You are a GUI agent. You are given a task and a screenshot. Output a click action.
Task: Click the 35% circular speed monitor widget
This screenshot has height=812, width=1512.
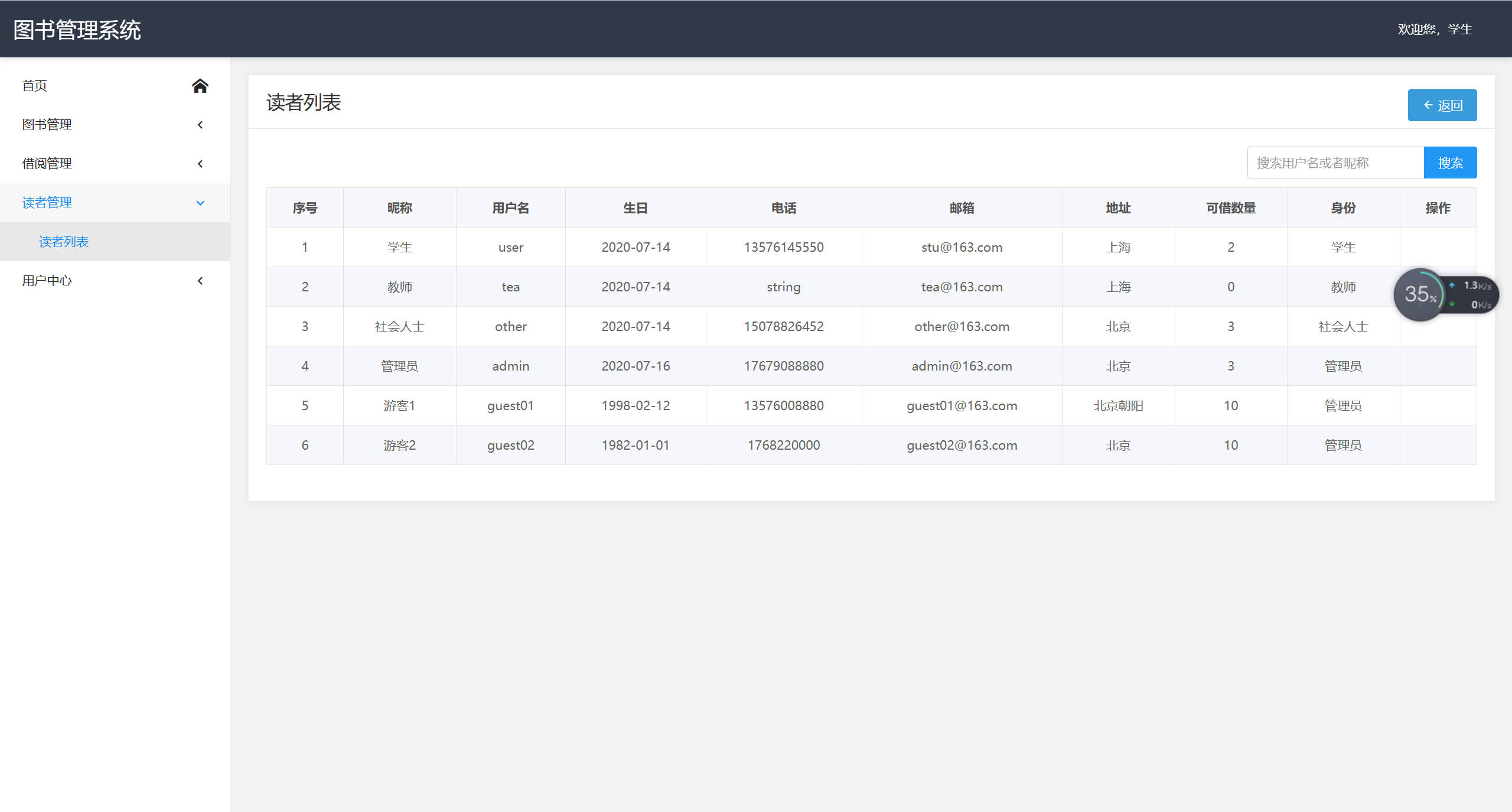pos(1420,294)
